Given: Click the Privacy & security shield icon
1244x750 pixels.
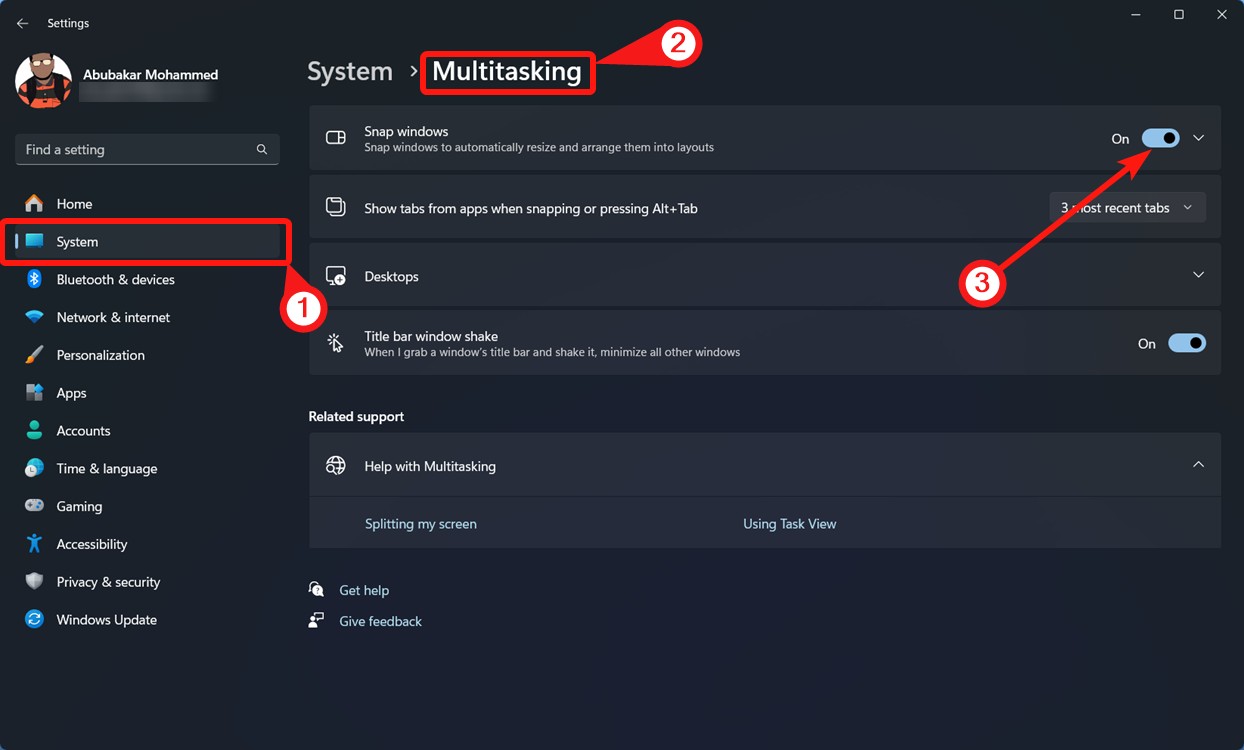Looking at the screenshot, I should click(33, 581).
